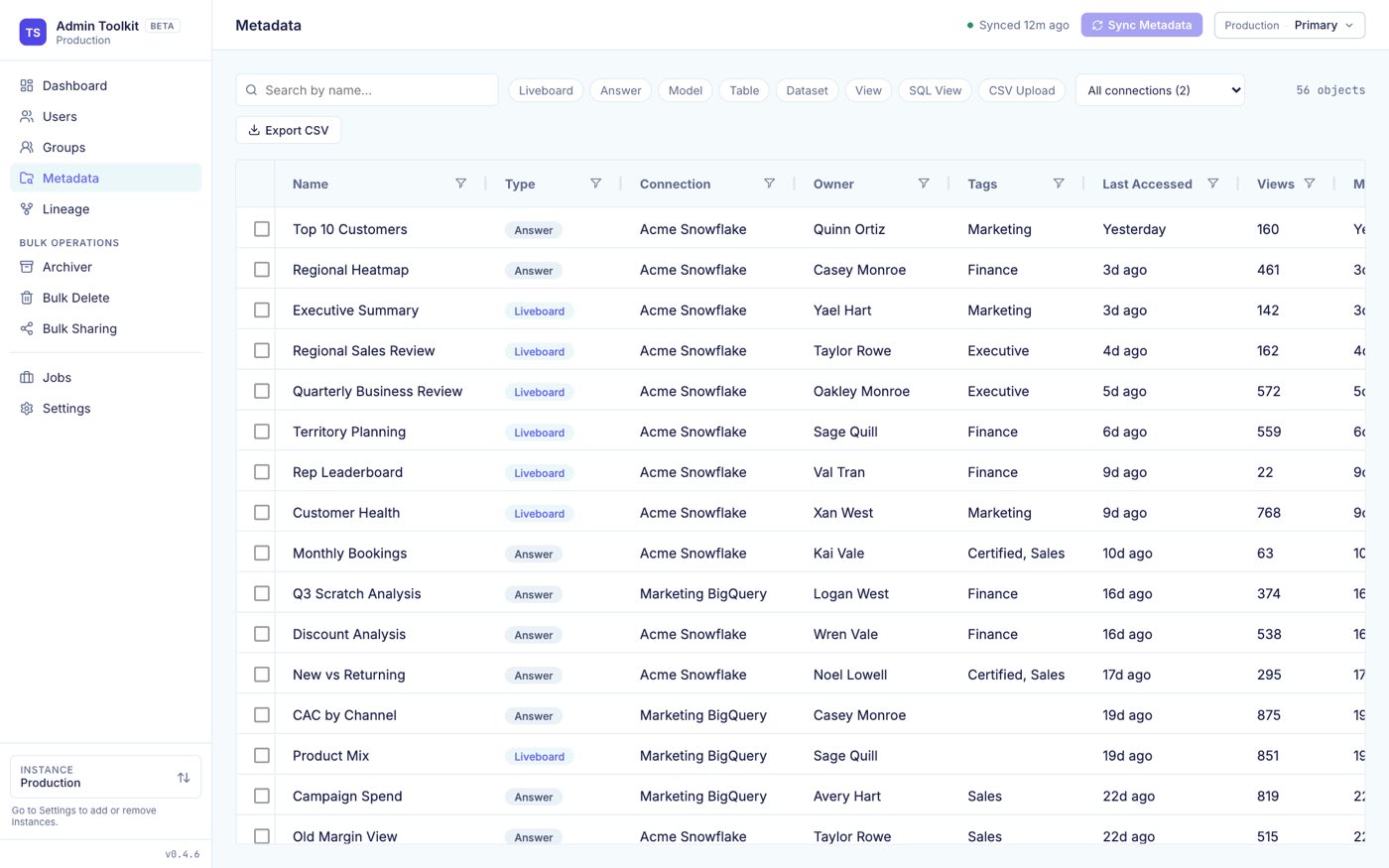The width and height of the screenshot is (1389, 868).
Task: Focus the Search by name field
Action: (367, 90)
